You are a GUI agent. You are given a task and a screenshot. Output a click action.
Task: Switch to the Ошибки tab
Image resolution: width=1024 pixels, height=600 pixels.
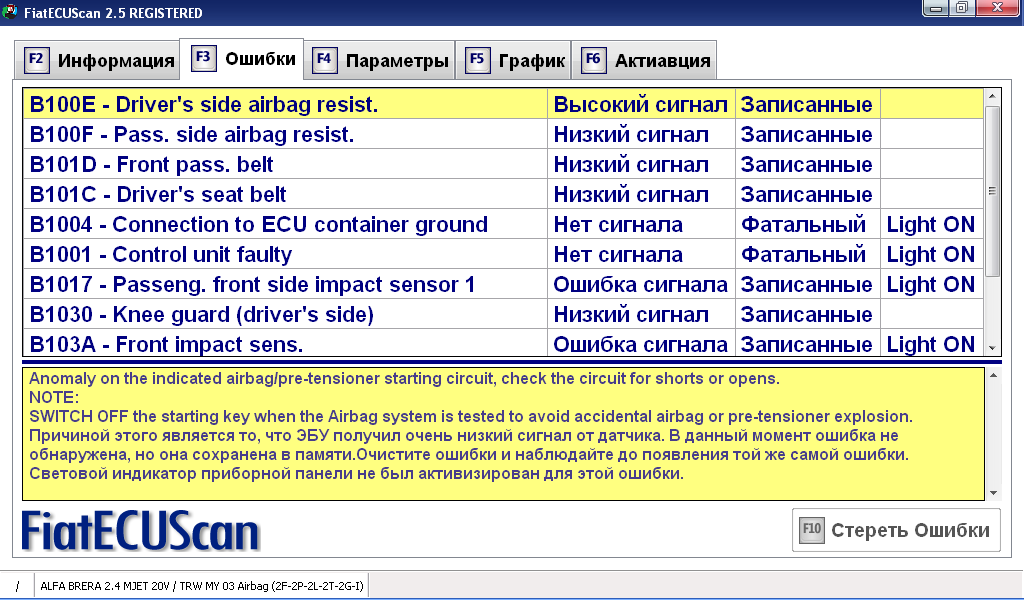242,59
